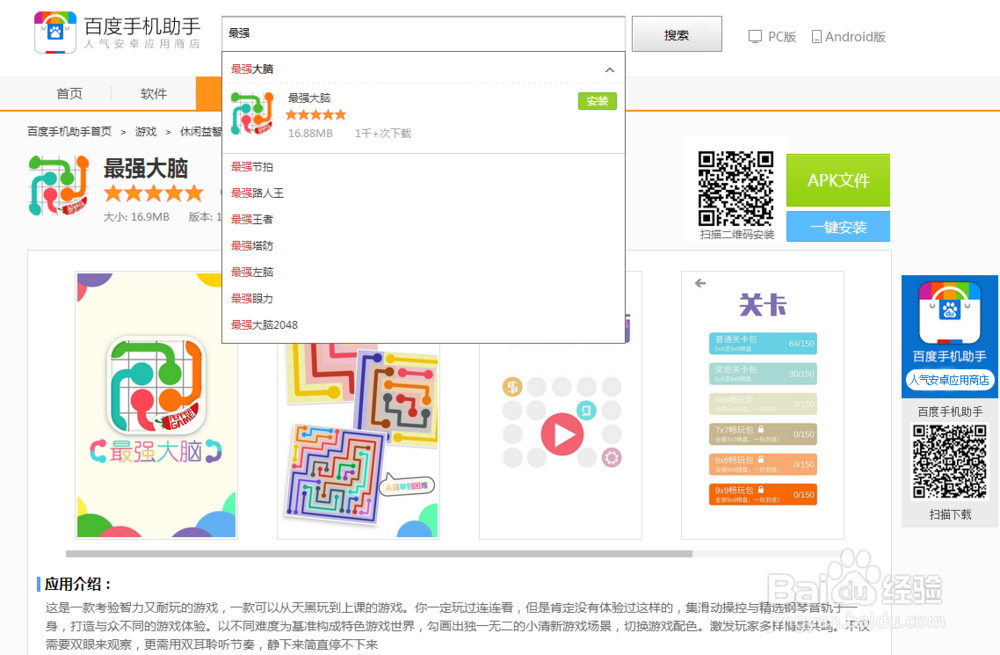Open the 首页 tab

coord(70,94)
